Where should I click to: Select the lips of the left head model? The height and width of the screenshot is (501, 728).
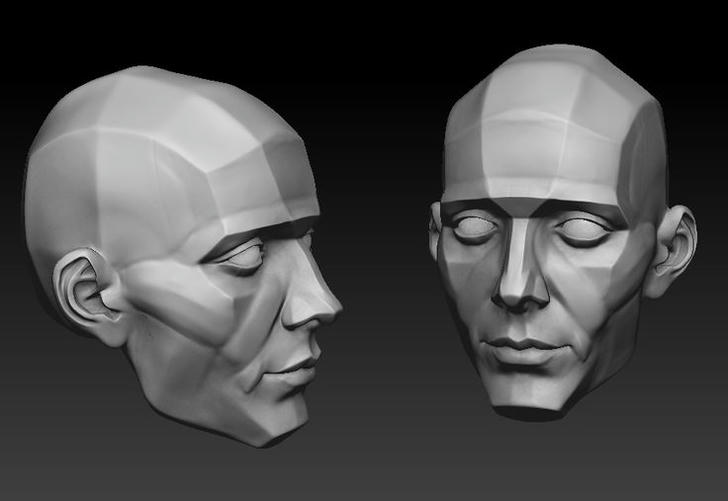[298, 370]
